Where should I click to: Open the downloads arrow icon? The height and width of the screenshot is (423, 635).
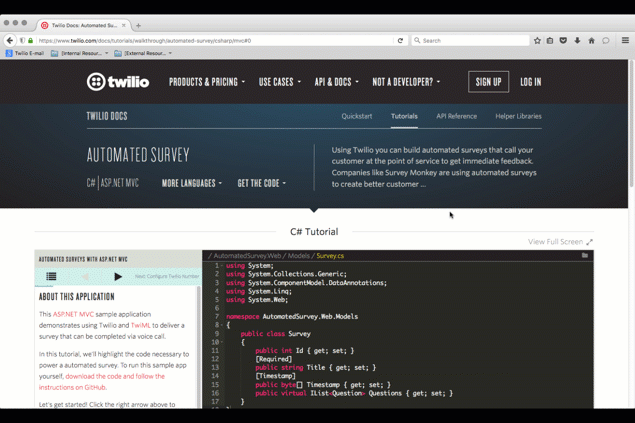[x=577, y=40]
